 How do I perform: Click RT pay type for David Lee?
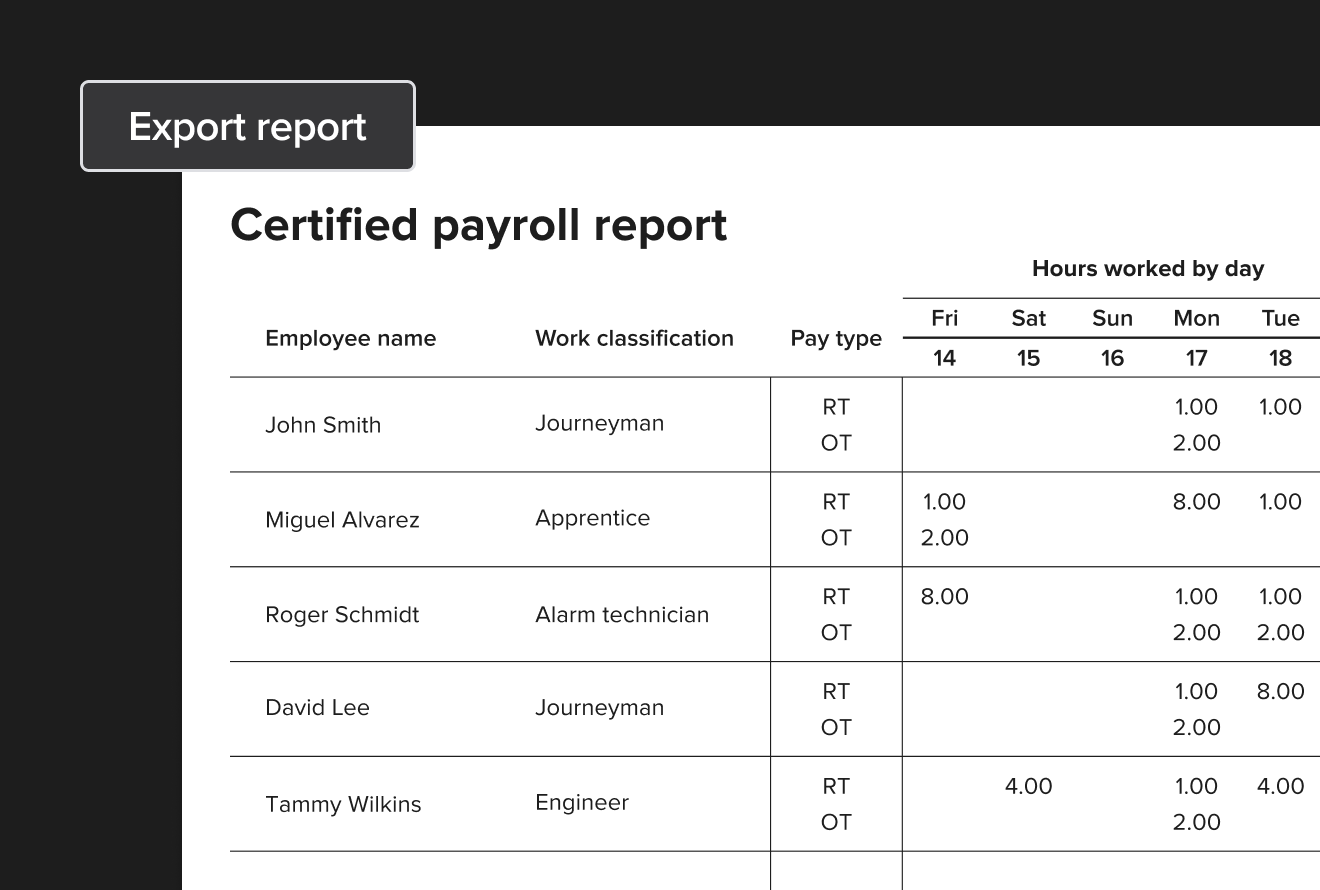pyautogui.click(x=836, y=692)
